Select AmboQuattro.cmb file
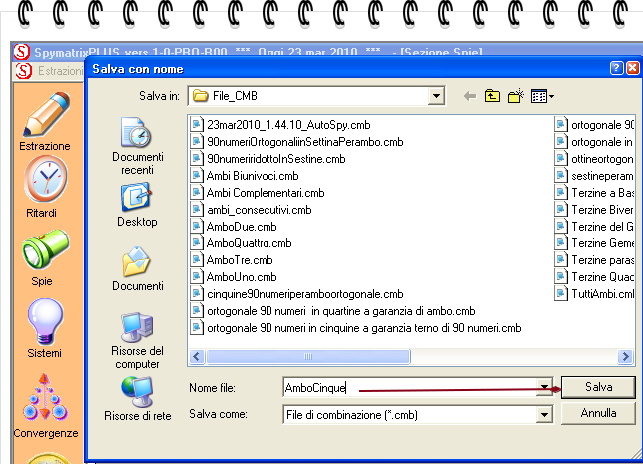 click(242, 243)
